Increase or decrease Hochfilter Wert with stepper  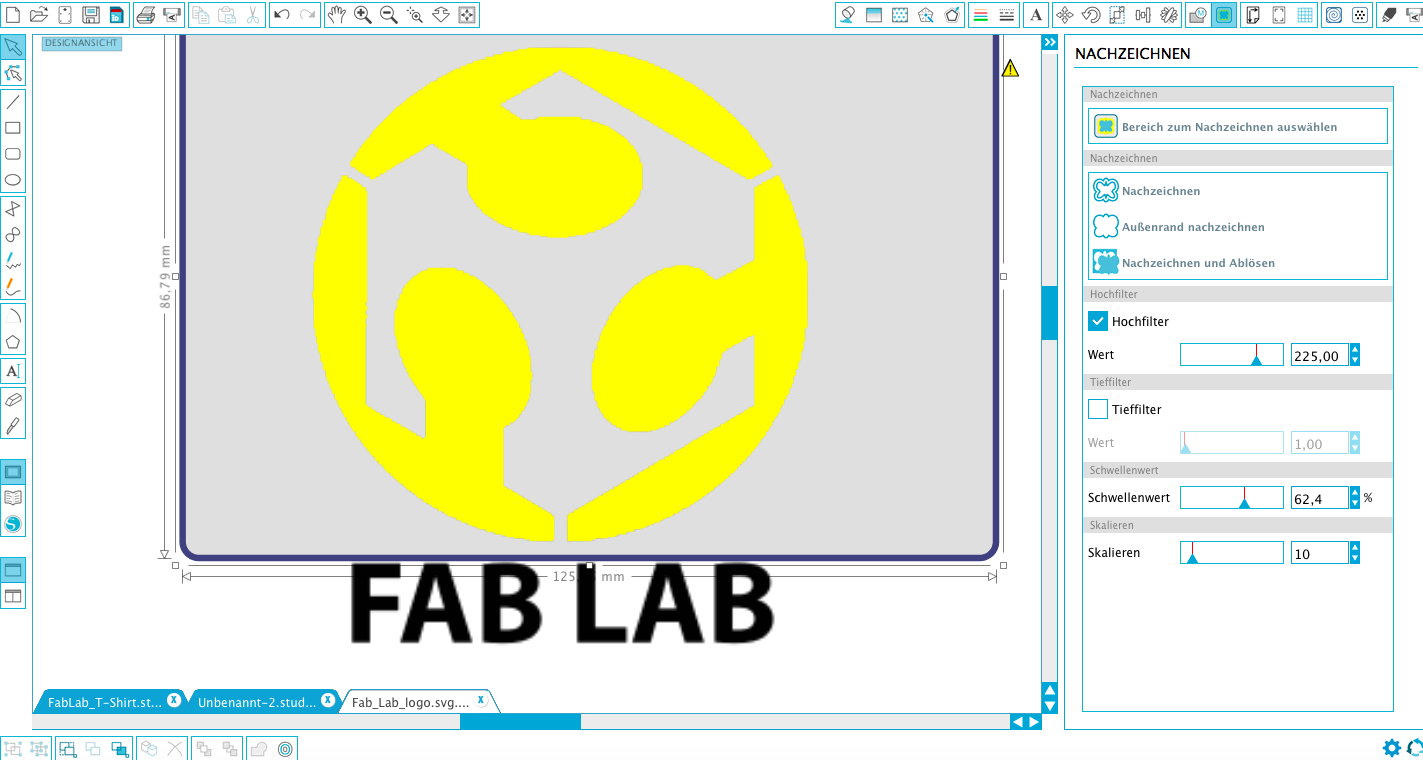pyautogui.click(x=1355, y=355)
